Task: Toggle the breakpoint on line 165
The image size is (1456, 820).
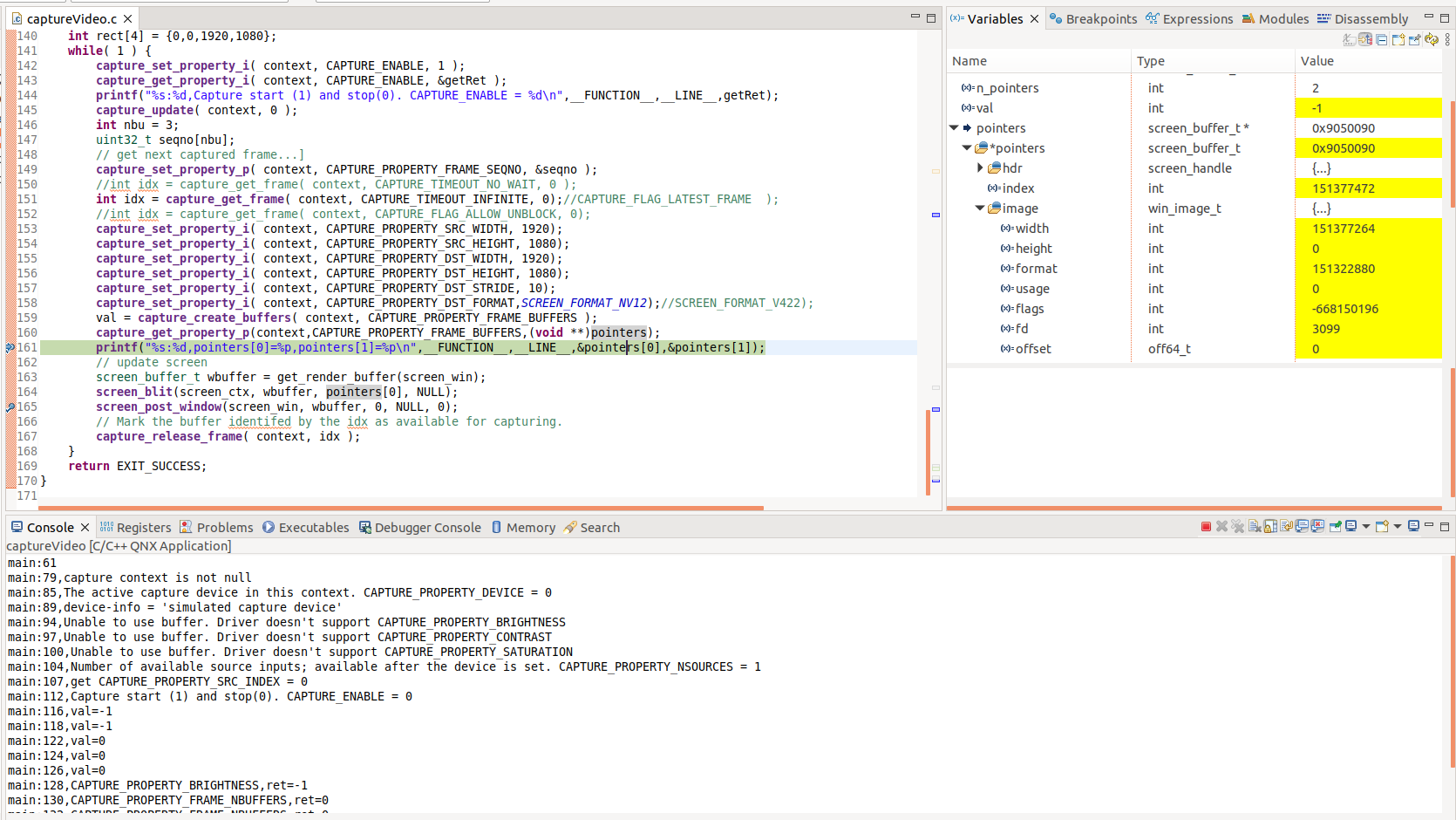Action: [x=10, y=407]
